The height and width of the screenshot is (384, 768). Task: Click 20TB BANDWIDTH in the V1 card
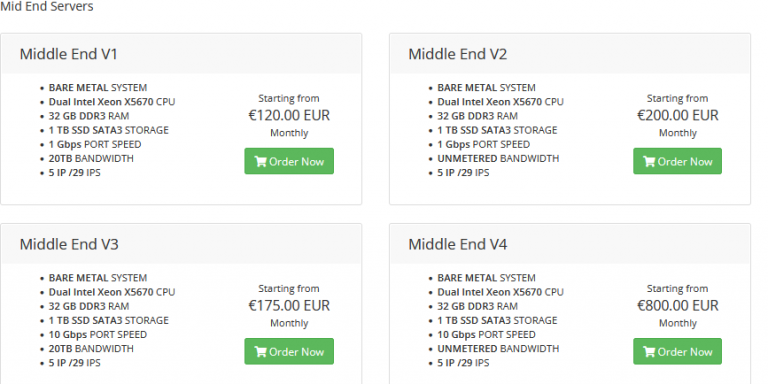[x=91, y=159]
